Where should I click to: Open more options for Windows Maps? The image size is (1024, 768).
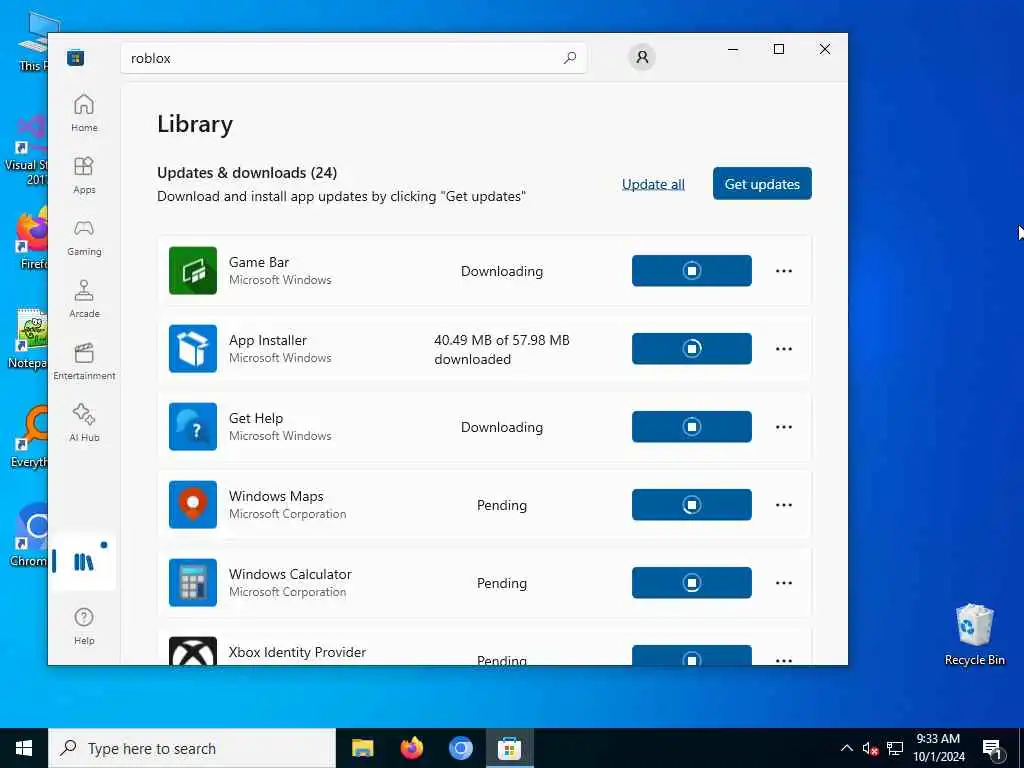pos(784,505)
